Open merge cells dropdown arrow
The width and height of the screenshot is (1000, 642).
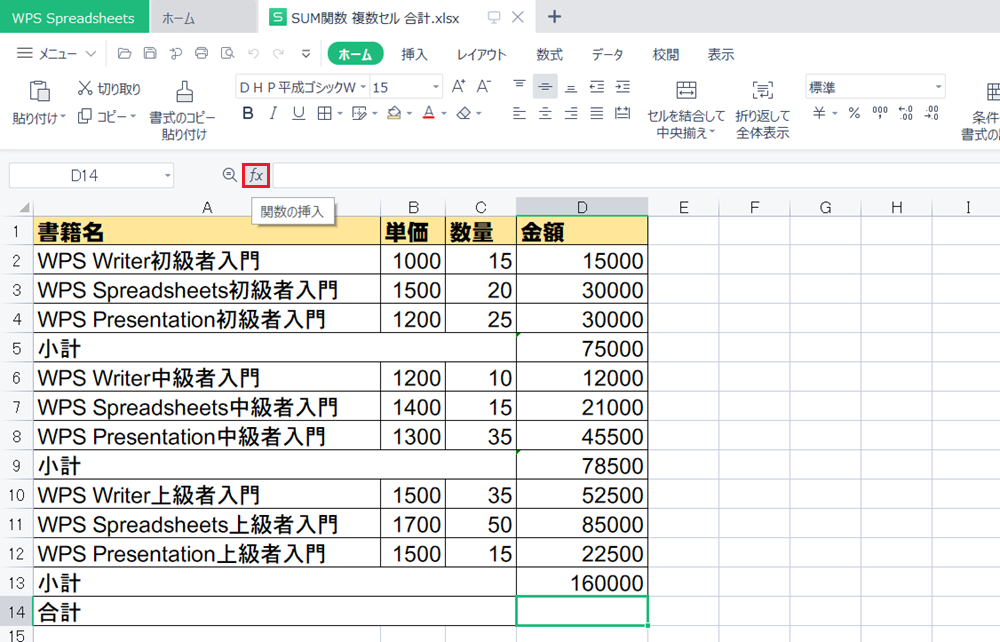(712, 132)
